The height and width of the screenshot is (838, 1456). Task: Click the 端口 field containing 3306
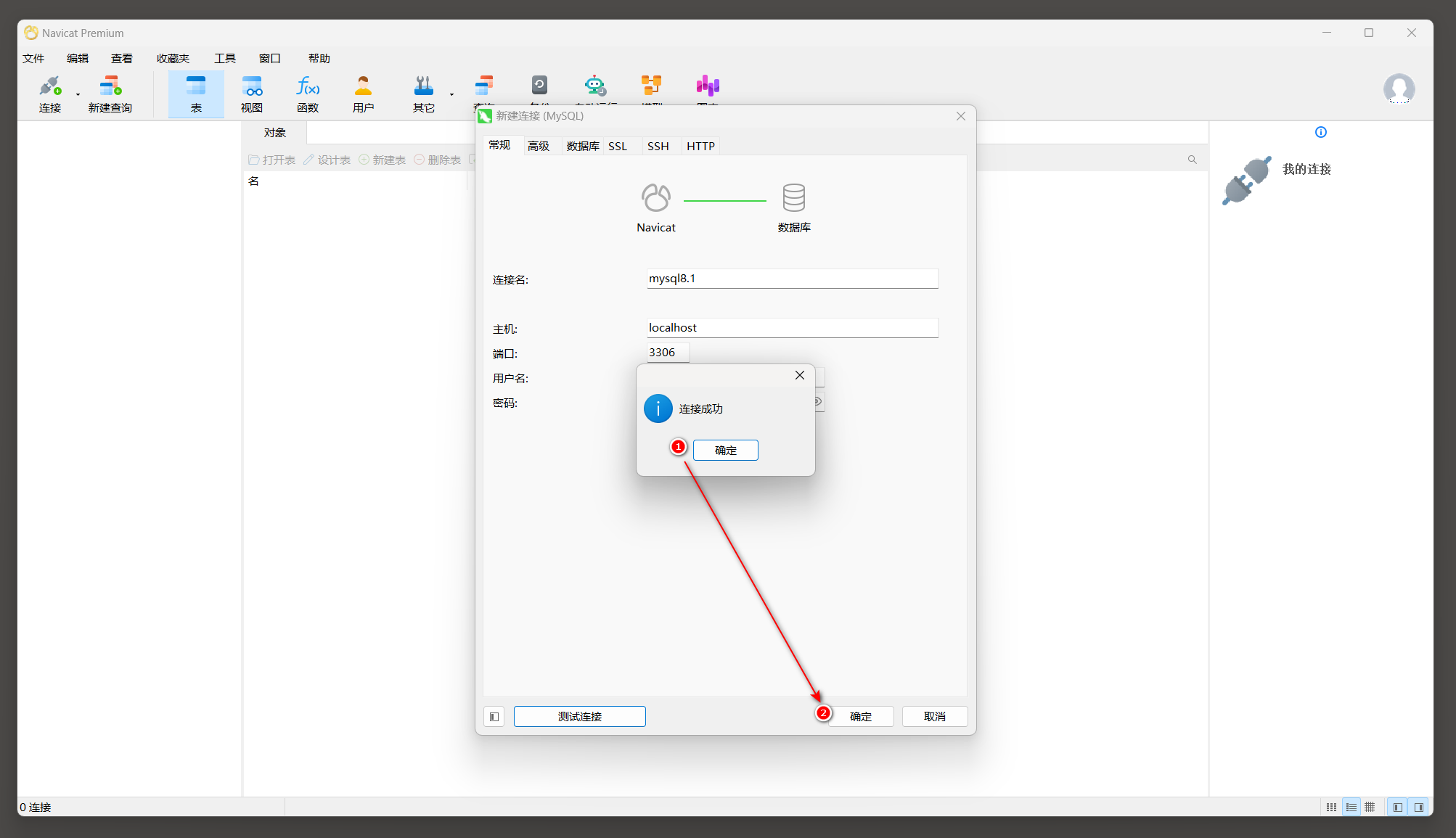coord(668,353)
